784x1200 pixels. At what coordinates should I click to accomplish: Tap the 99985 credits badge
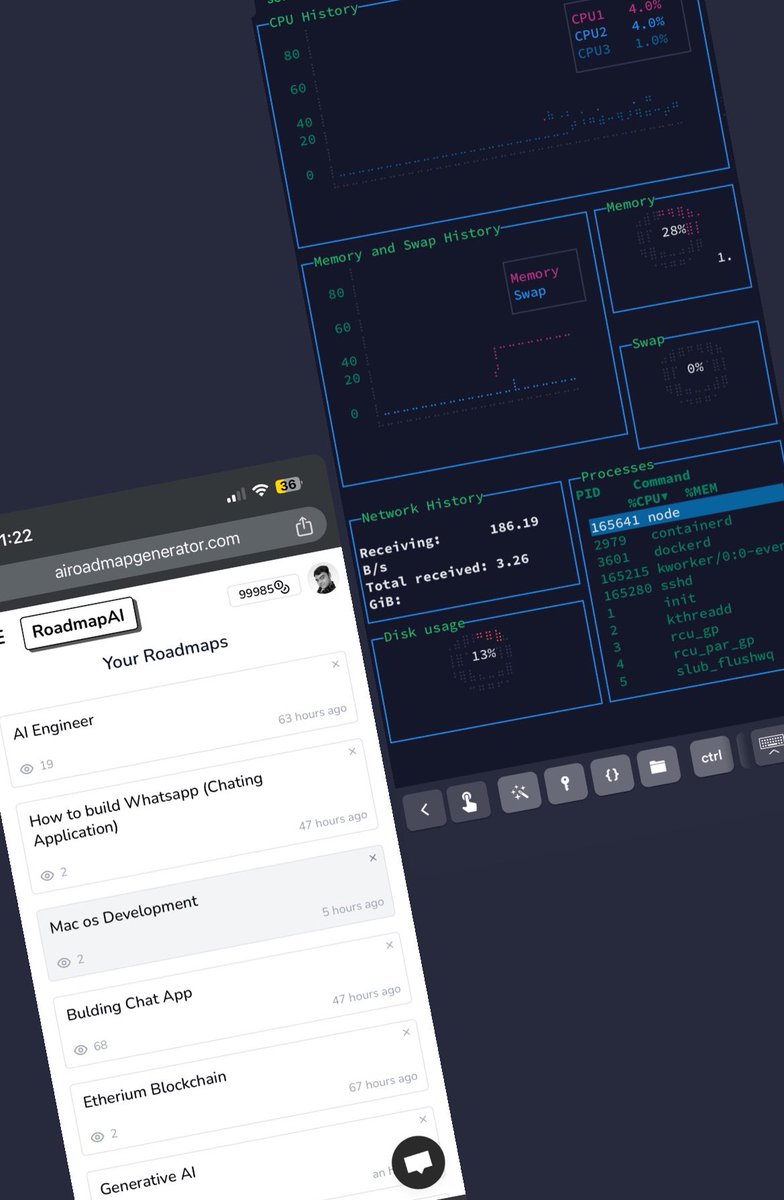pos(263,589)
